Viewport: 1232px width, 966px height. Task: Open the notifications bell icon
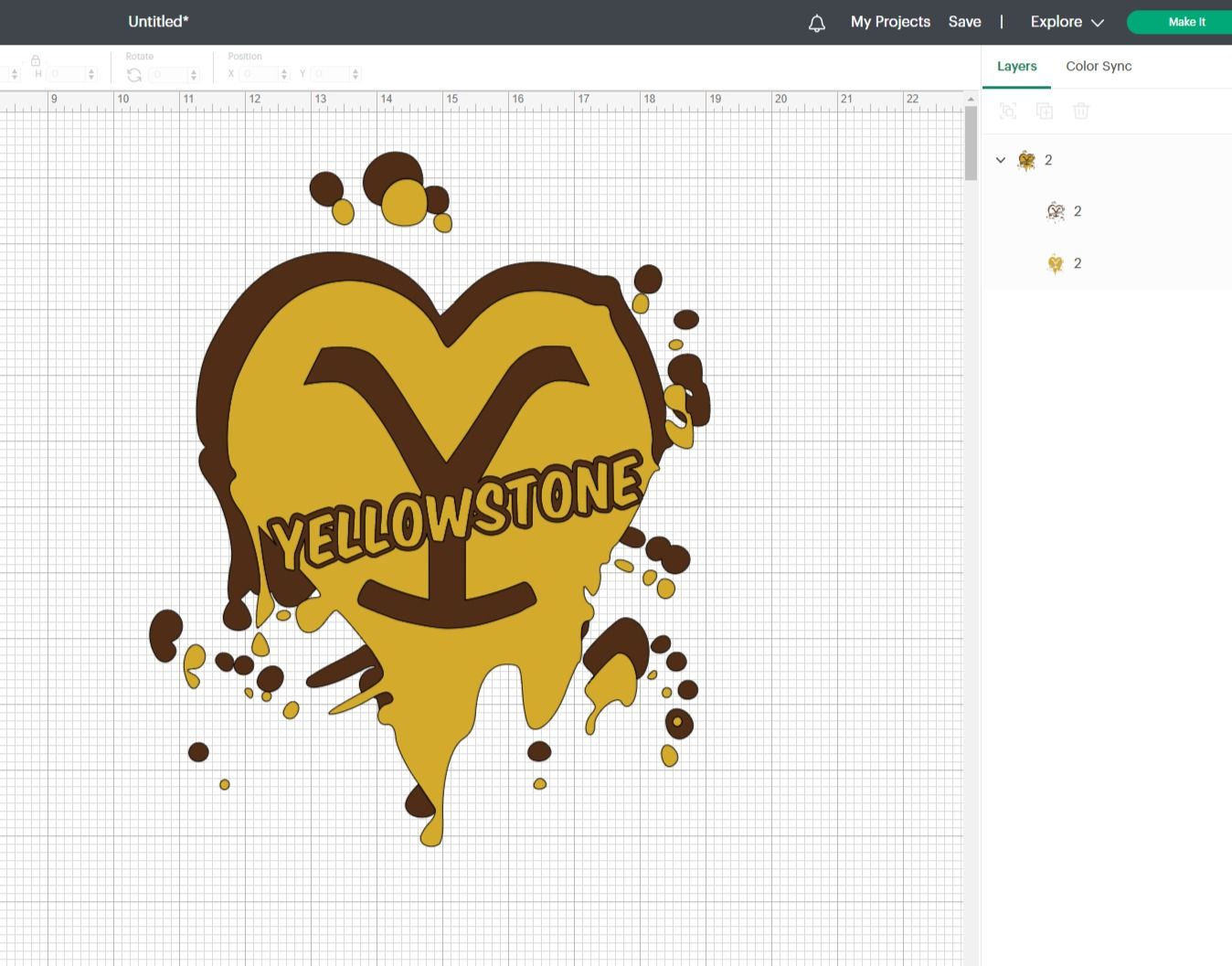coord(816,22)
